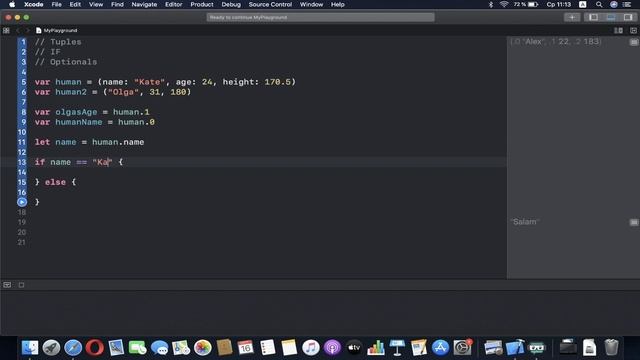This screenshot has height=360, width=640.
Task: Switch input source with the A icon
Action: [x=583, y=4]
